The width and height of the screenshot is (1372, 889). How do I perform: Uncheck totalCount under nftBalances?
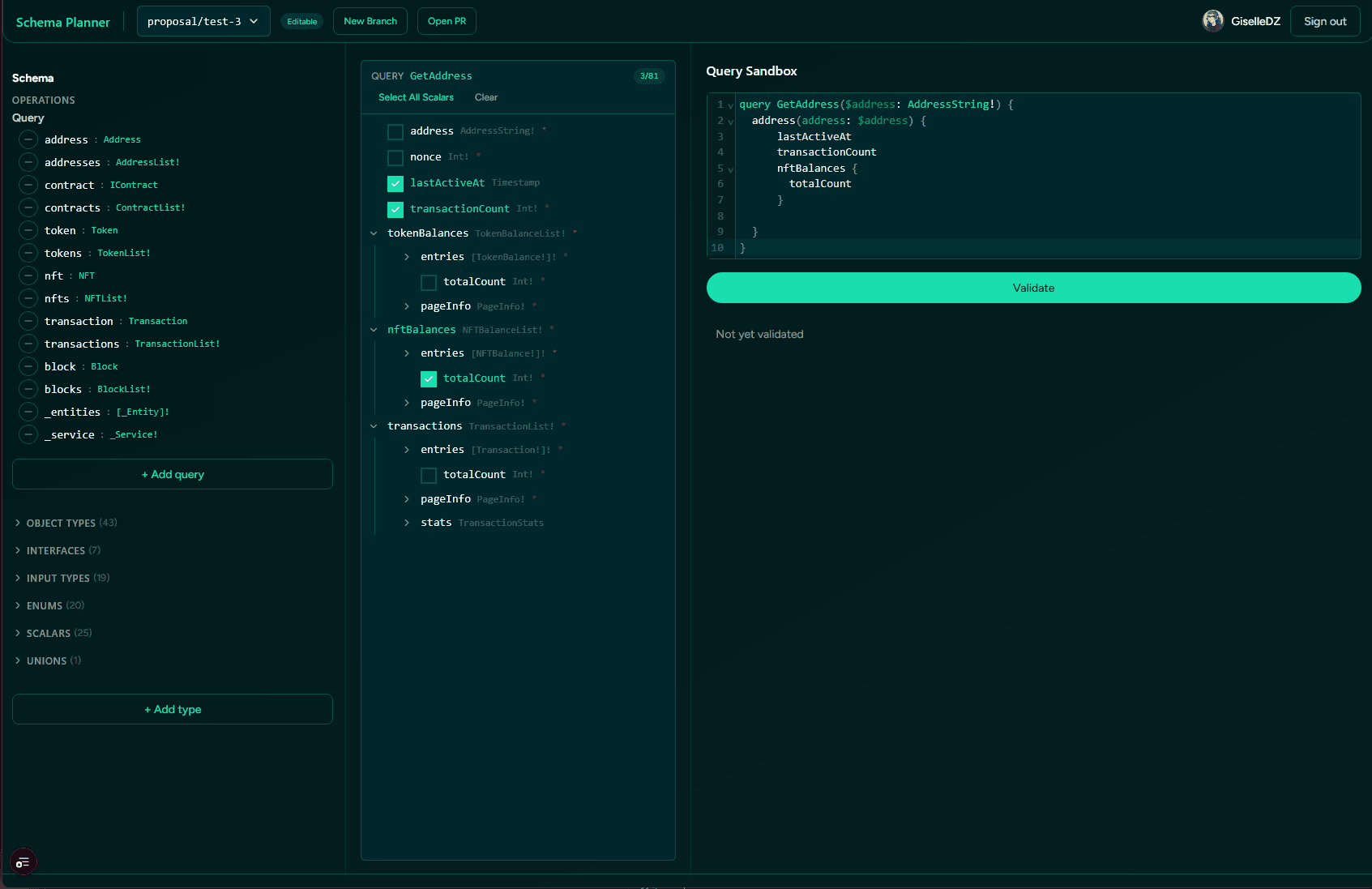[x=428, y=378]
